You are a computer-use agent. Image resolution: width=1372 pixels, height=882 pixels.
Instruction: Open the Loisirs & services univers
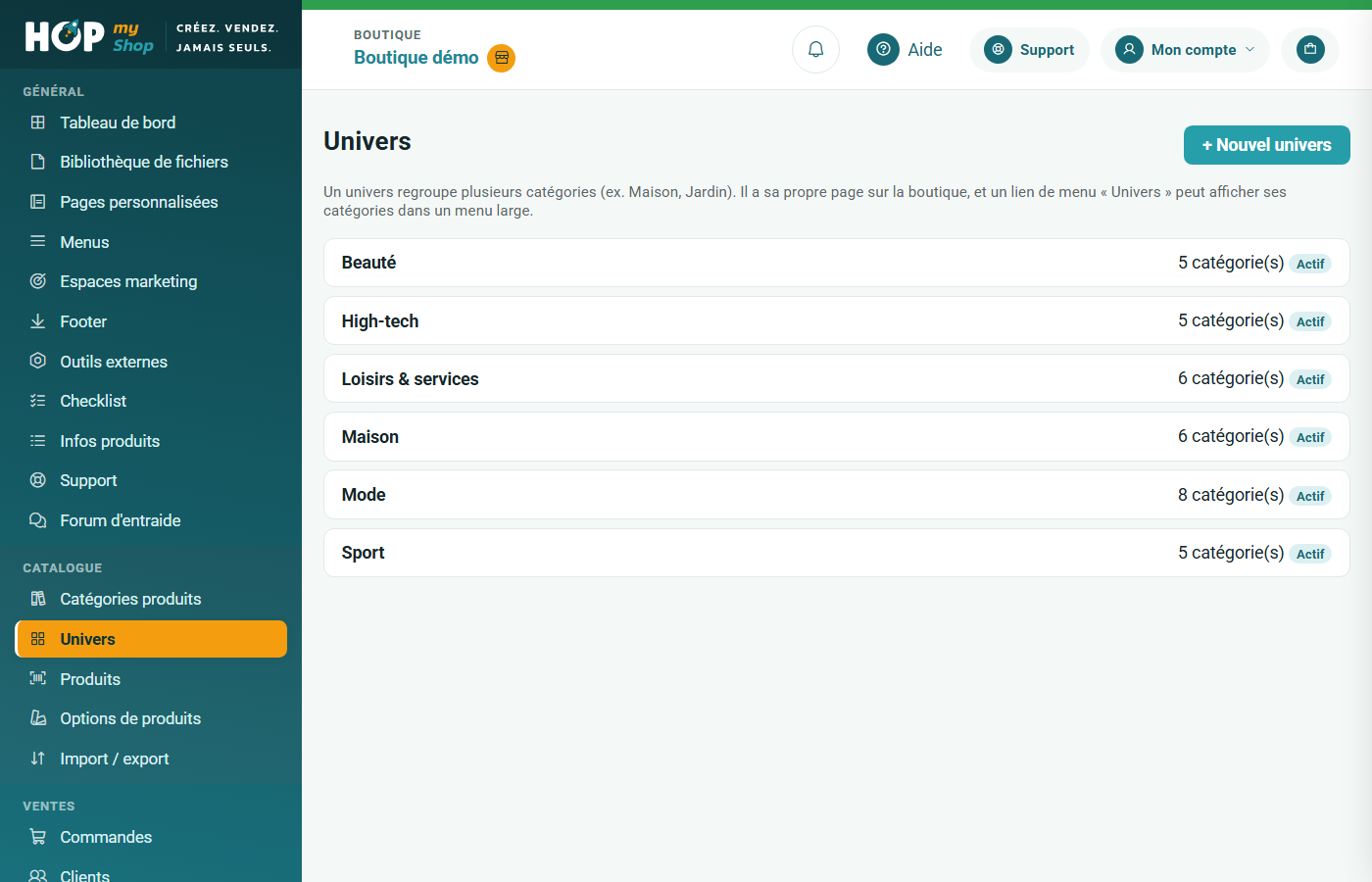click(x=836, y=378)
